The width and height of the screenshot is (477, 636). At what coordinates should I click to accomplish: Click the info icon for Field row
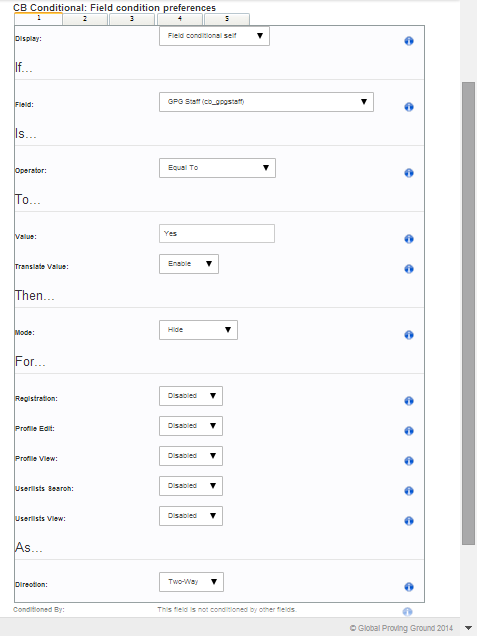click(x=409, y=107)
